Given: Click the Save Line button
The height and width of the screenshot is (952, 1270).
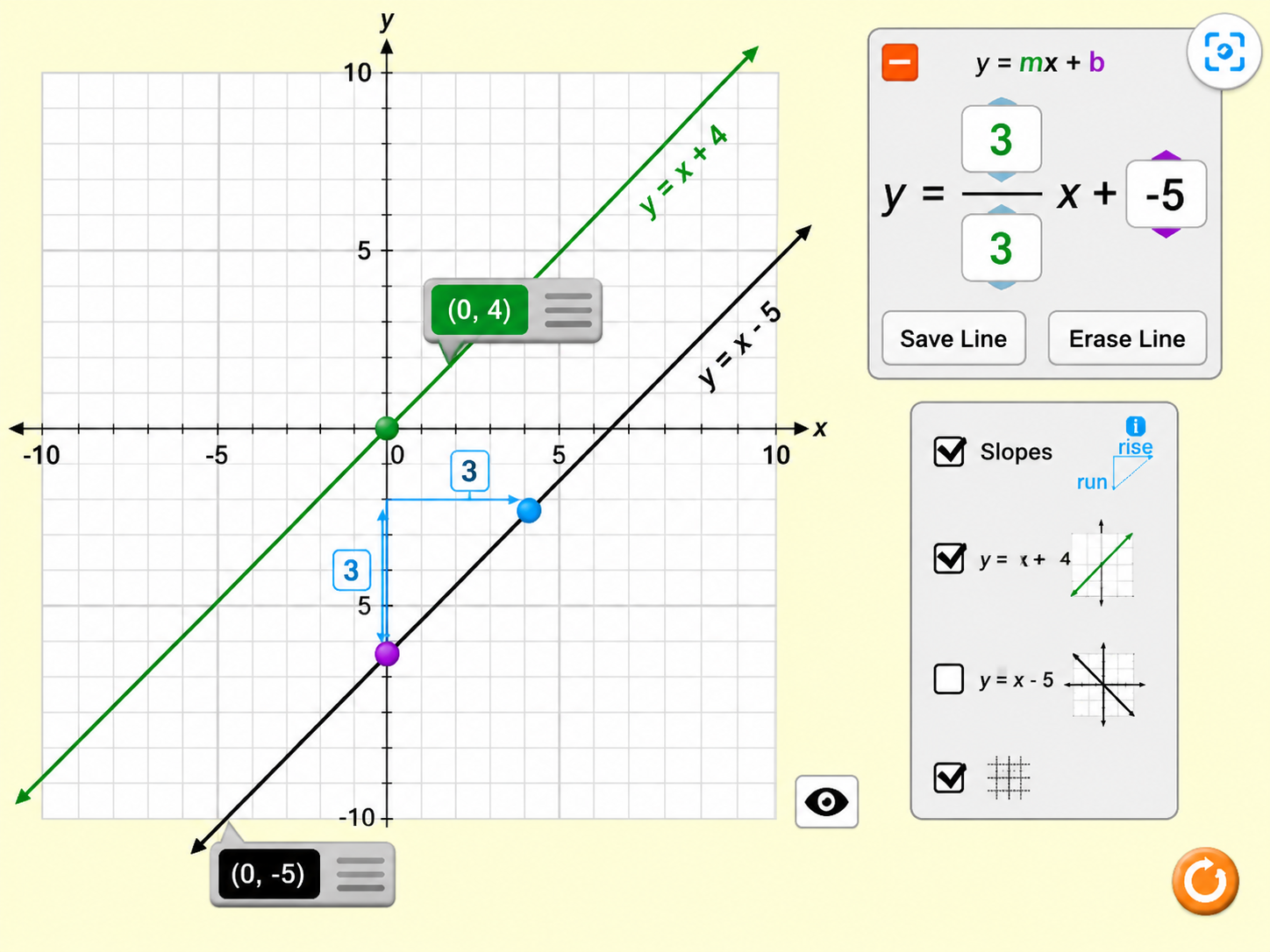Looking at the screenshot, I should (953, 338).
